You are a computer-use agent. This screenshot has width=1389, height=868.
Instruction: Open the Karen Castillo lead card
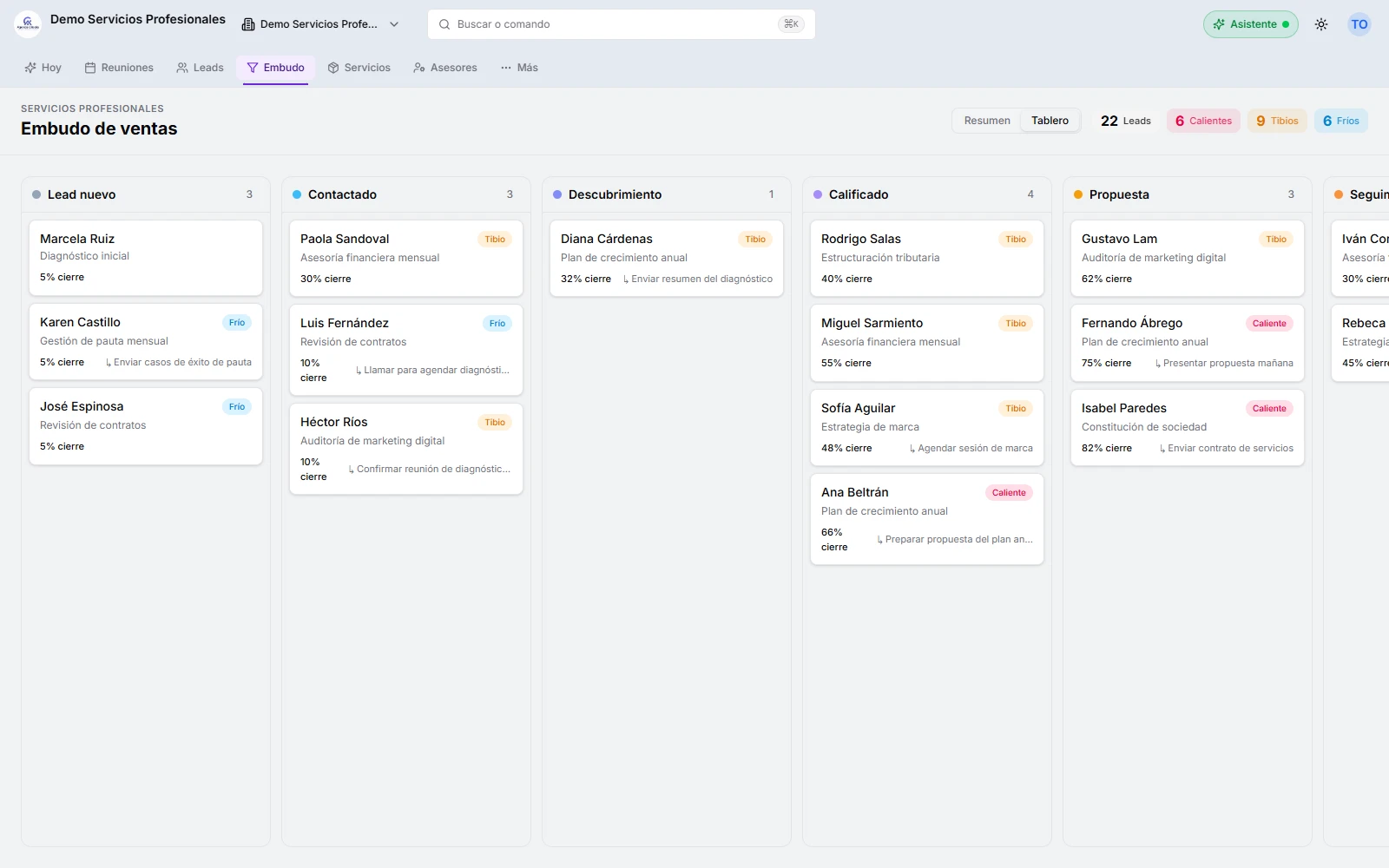[x=146, y=342]
